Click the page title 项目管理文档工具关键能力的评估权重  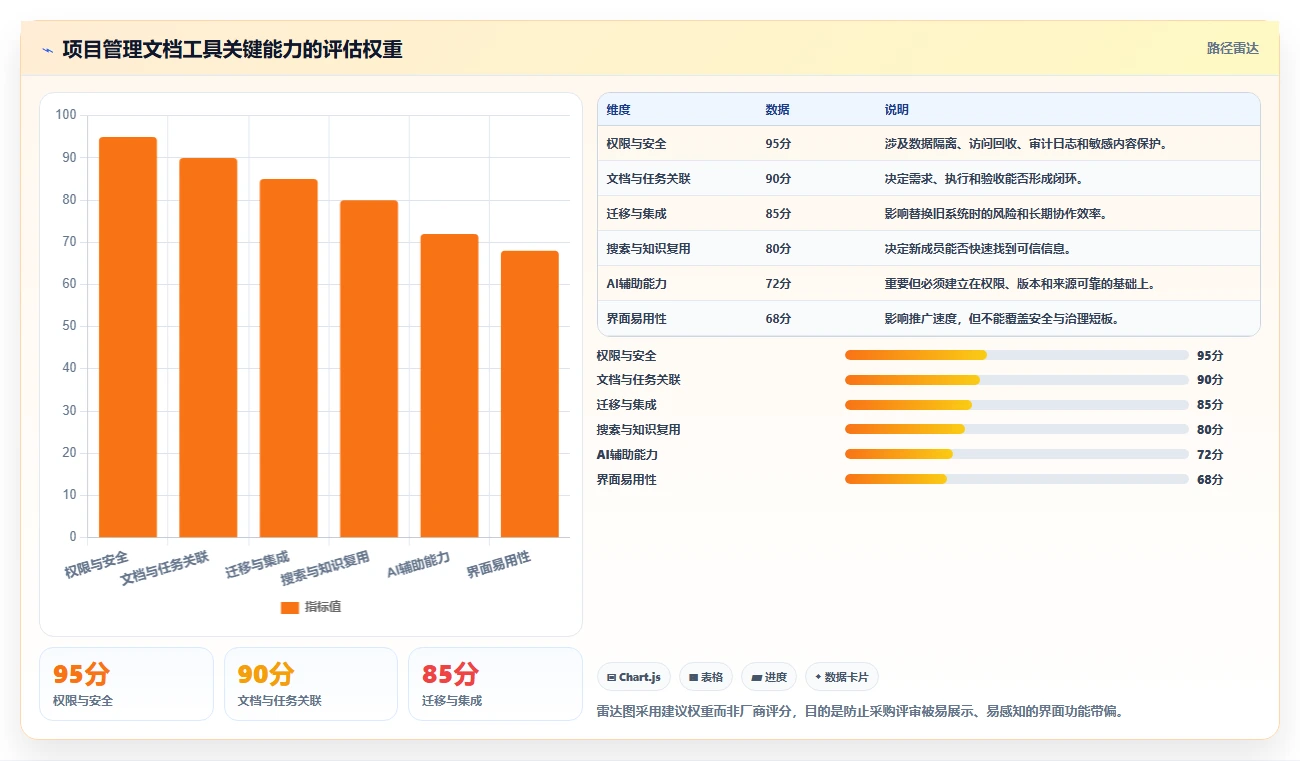232,50
